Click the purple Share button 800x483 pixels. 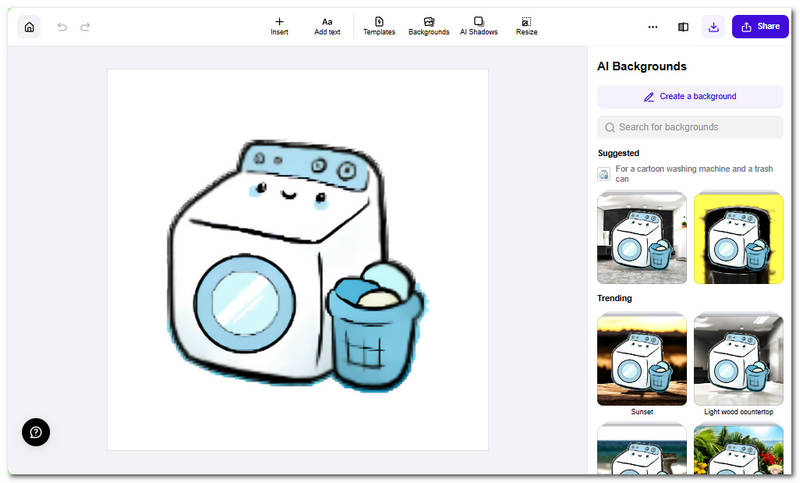760,27
